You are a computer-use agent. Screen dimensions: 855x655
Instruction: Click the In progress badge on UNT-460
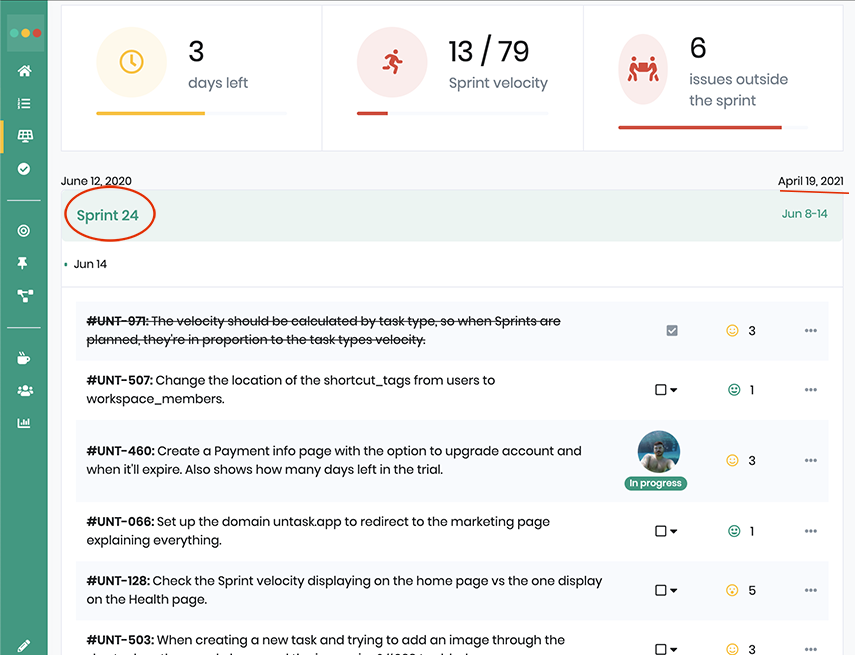[x=655, y=483]
